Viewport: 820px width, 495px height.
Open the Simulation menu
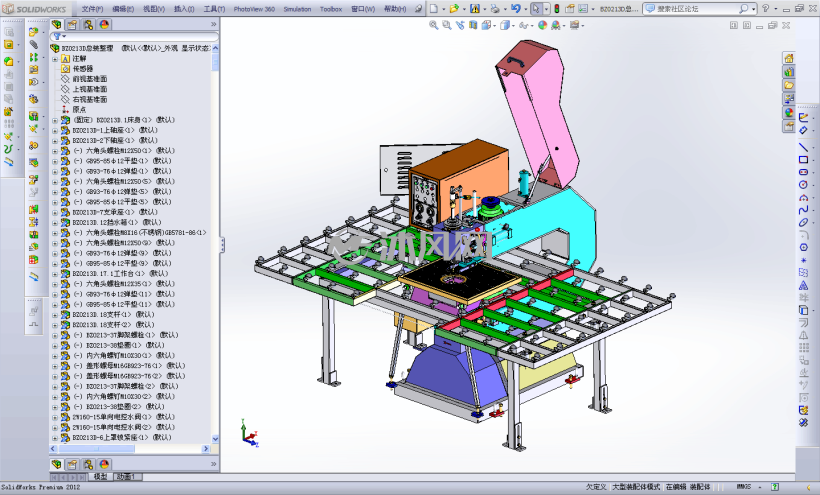point(297,9)
